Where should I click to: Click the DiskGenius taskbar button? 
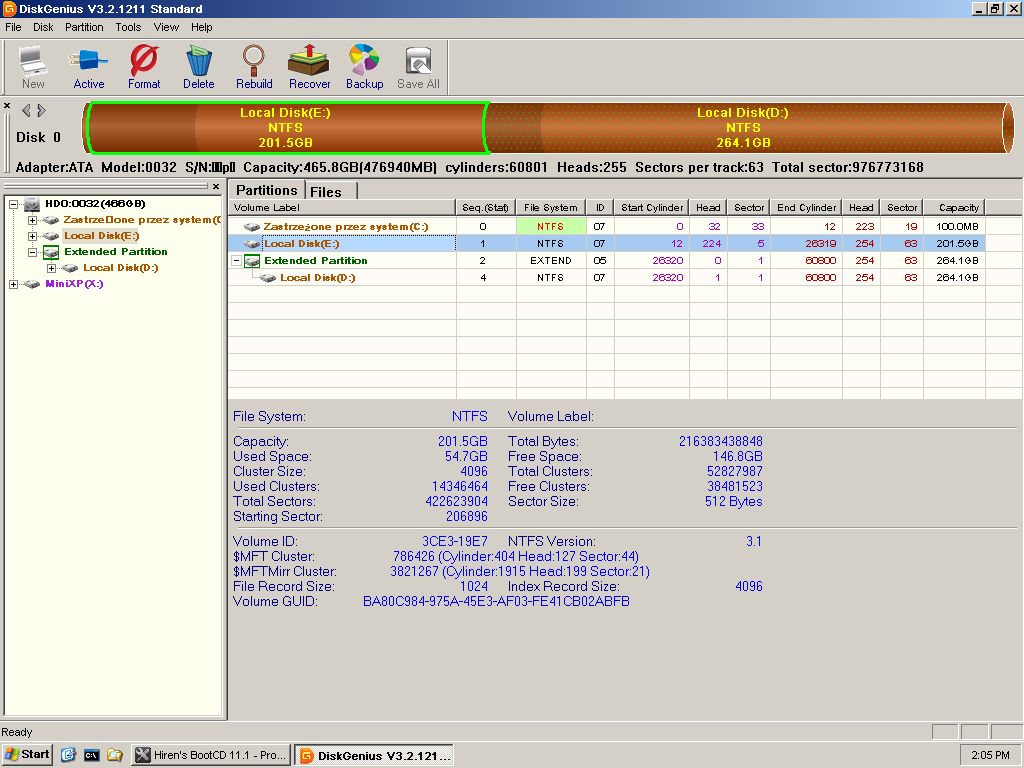click(374, 756)
